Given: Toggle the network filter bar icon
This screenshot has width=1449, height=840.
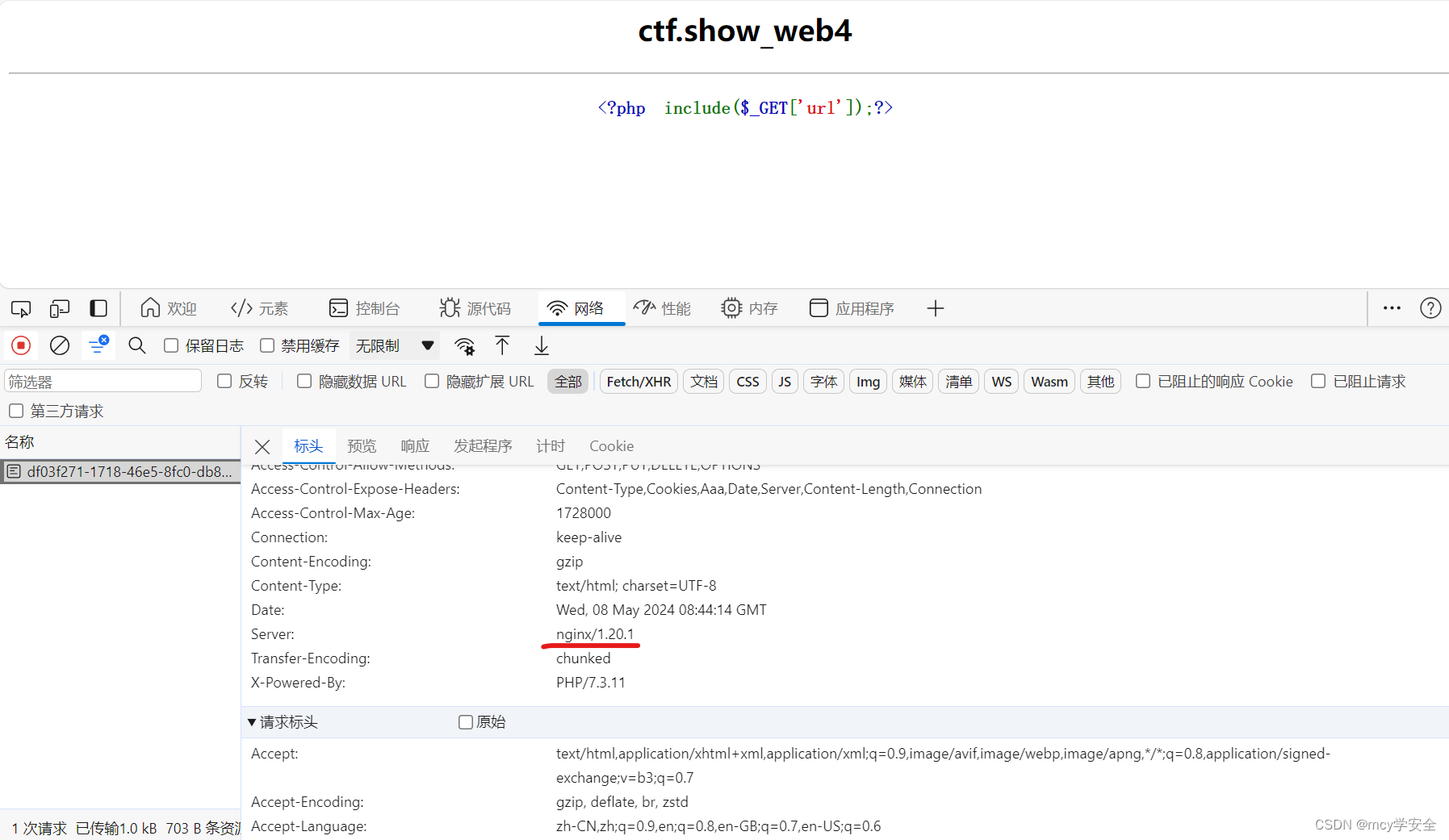Looking at the screenshot, I should click(98, 345).
